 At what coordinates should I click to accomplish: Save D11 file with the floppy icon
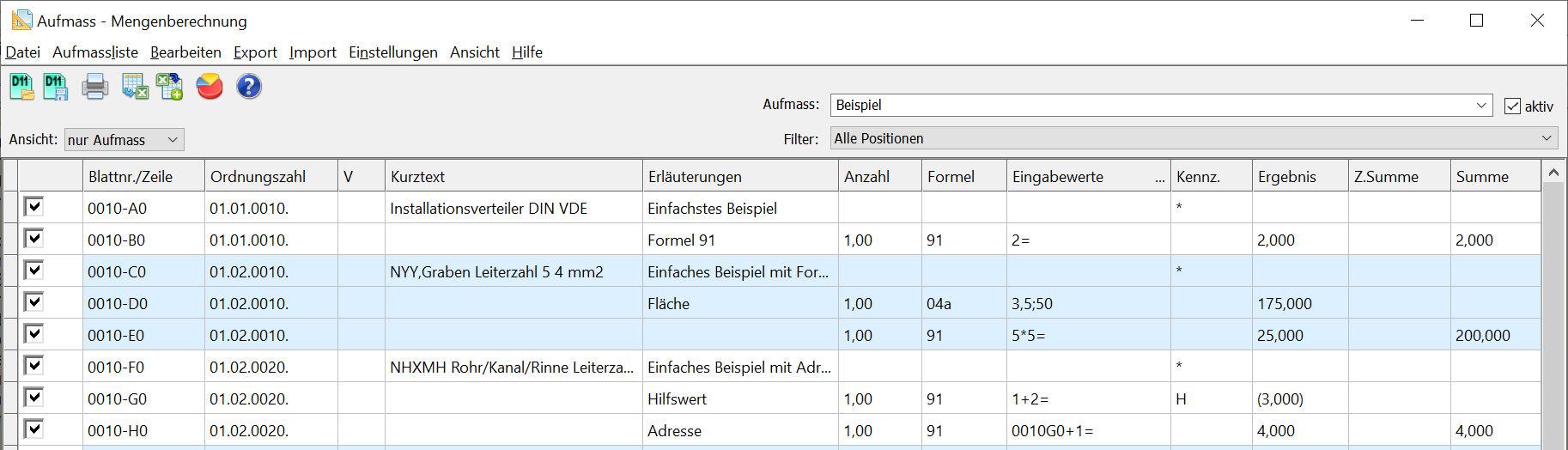pos(56,87)
